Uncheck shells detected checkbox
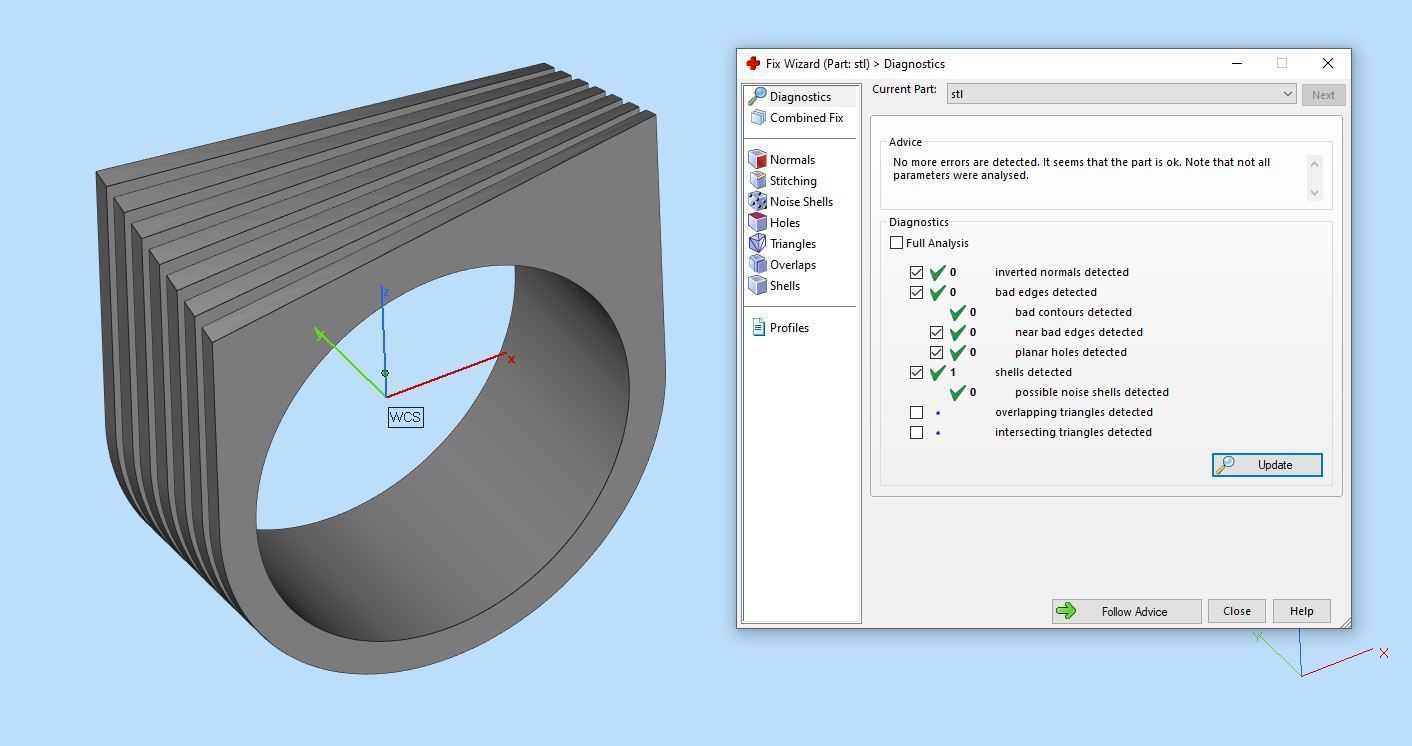The image size is (1412, 746). (x=916, y=372)
